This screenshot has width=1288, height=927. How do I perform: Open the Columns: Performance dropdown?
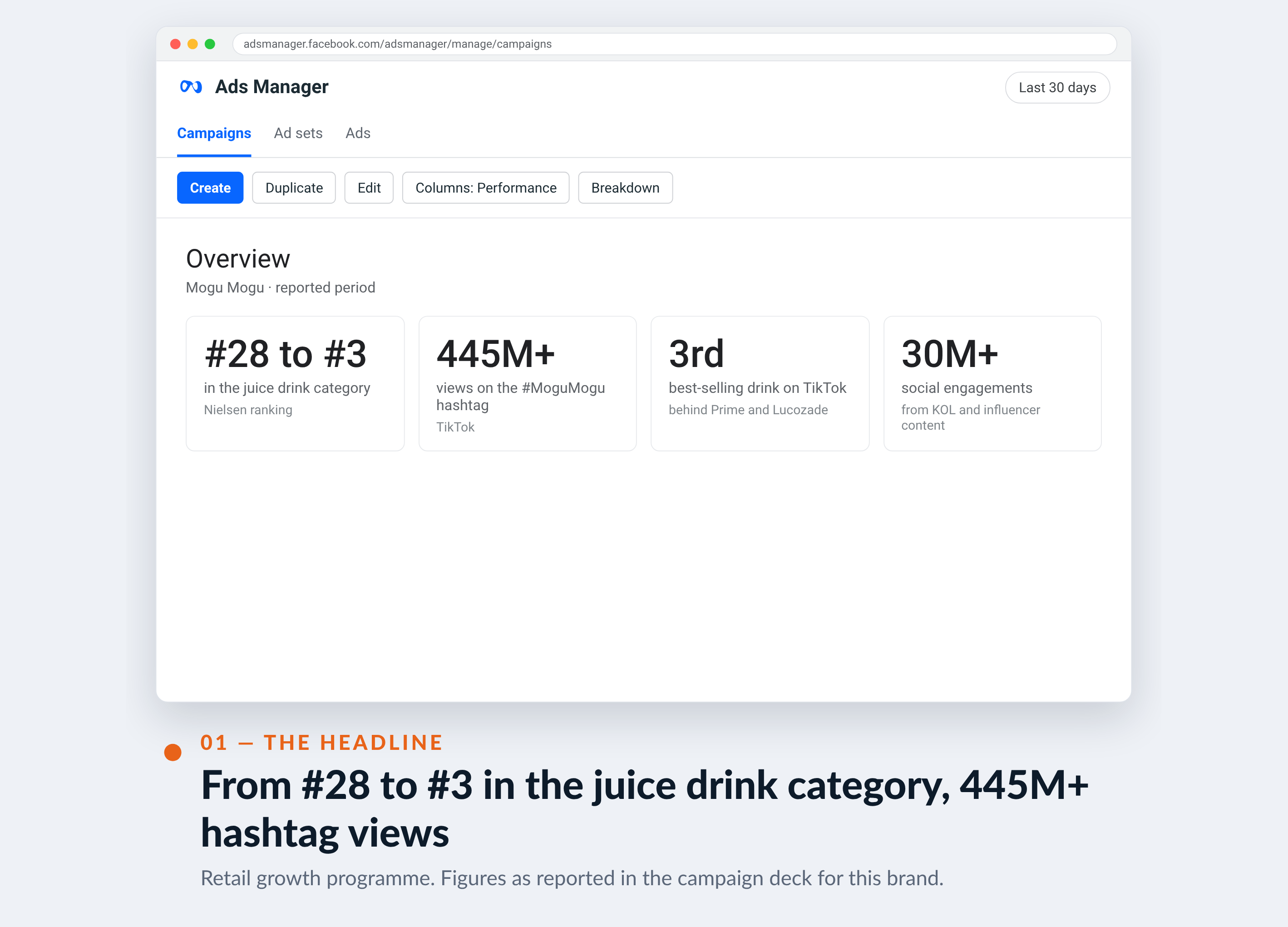click(486, 188)
